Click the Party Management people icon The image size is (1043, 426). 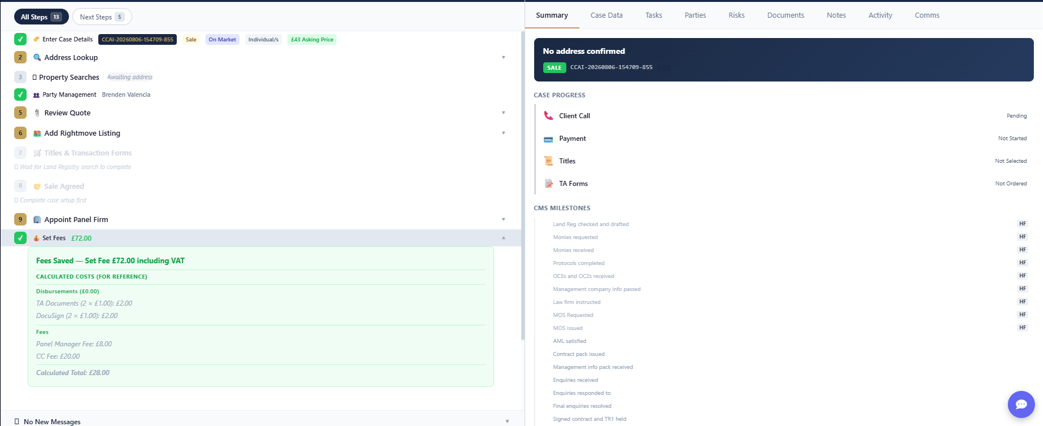(x=37, y=95)
